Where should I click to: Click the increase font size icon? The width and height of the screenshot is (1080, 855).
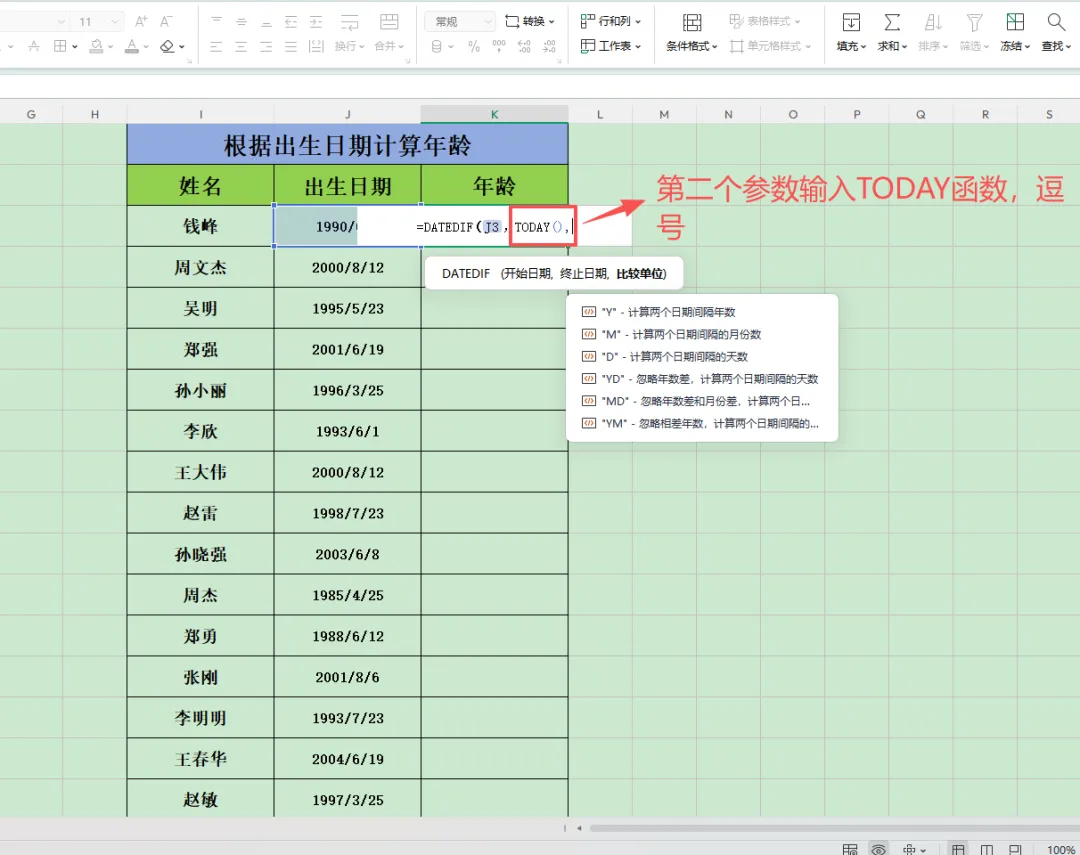(141, 21)
